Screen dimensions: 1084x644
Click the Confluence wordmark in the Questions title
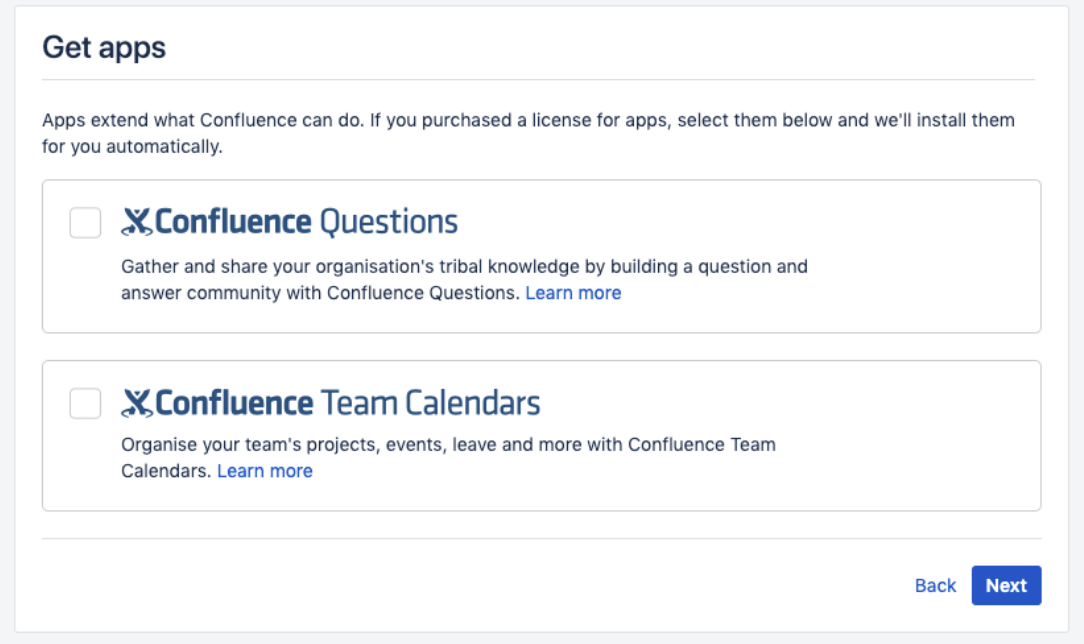point(234,222)
